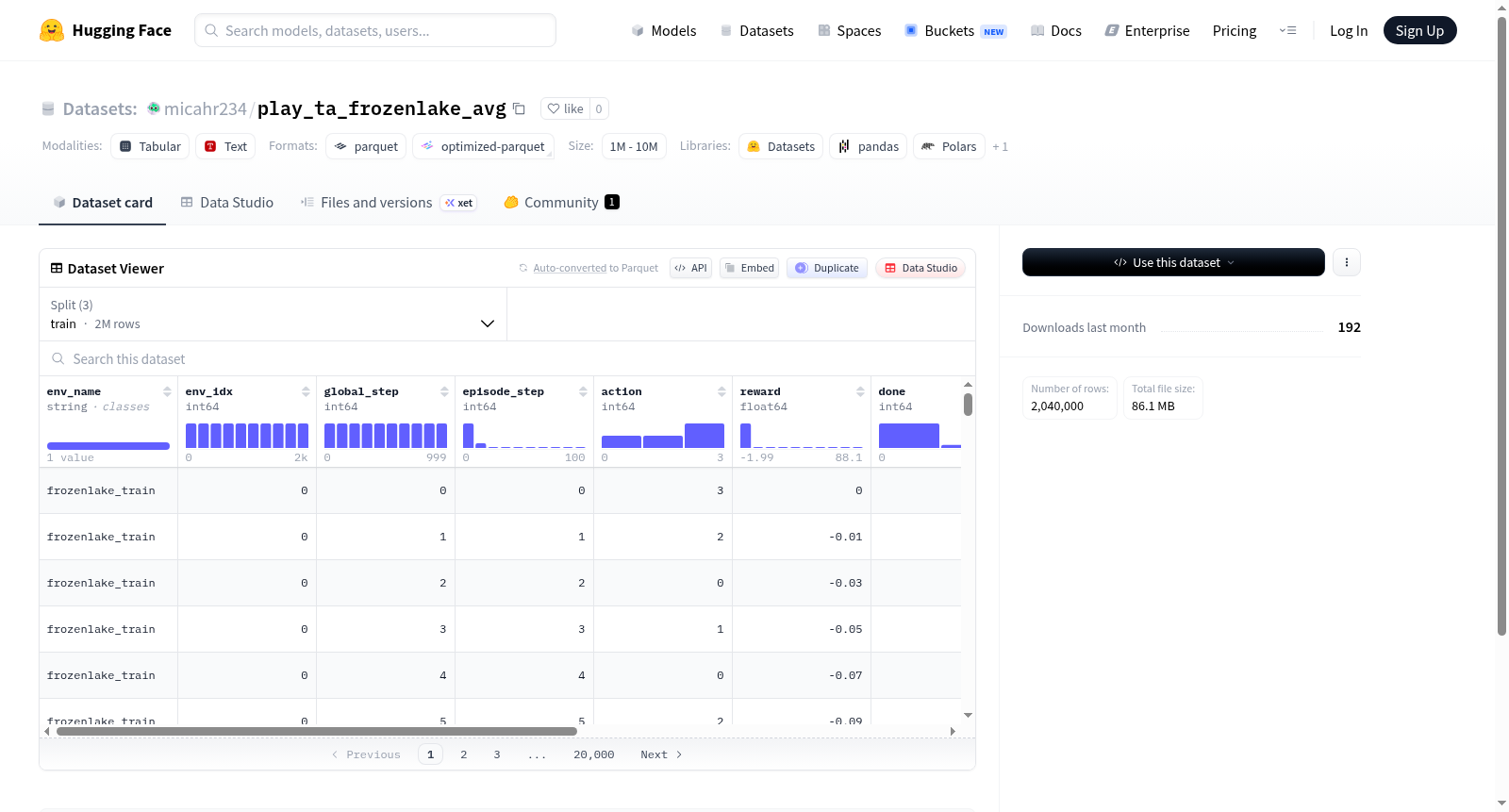Viewport: 1509px width, 812px height.
Task: Click the current page 1 button
Action: (430, 754)
